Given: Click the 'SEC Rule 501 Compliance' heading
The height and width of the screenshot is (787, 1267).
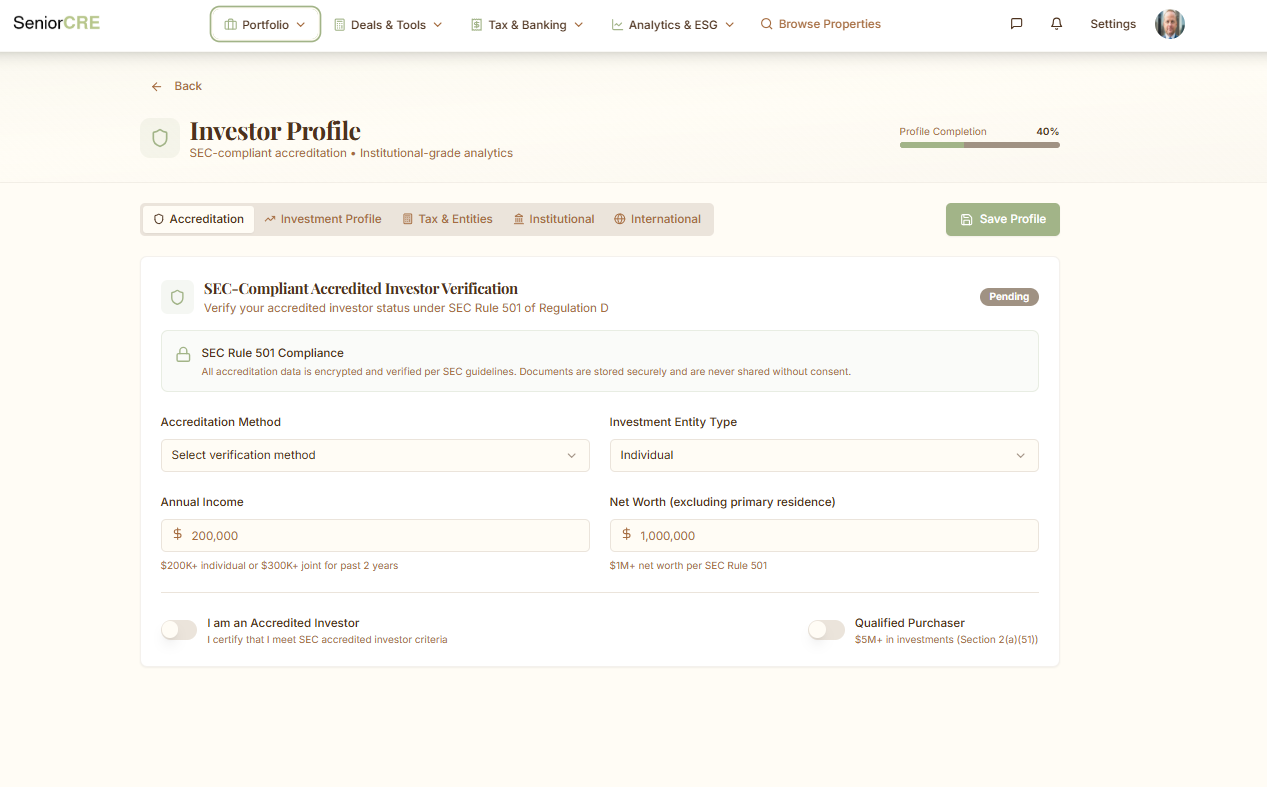Looking at the screenshot, I should [x=272, y=353].
